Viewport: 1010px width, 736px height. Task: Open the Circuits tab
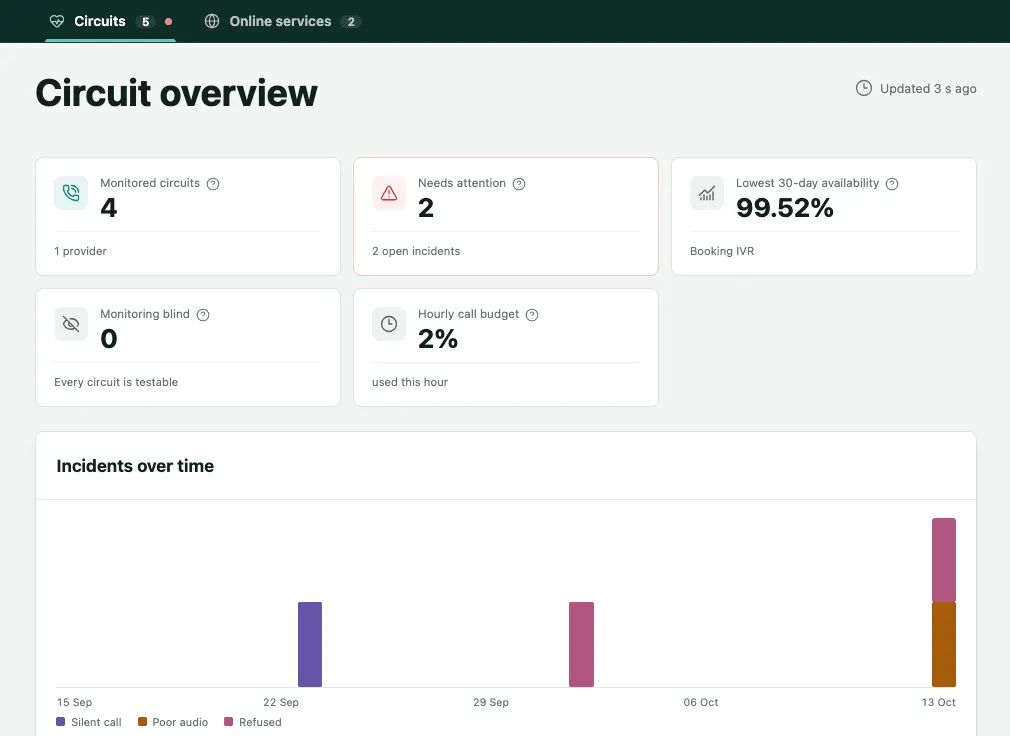[x=110, y=21]
